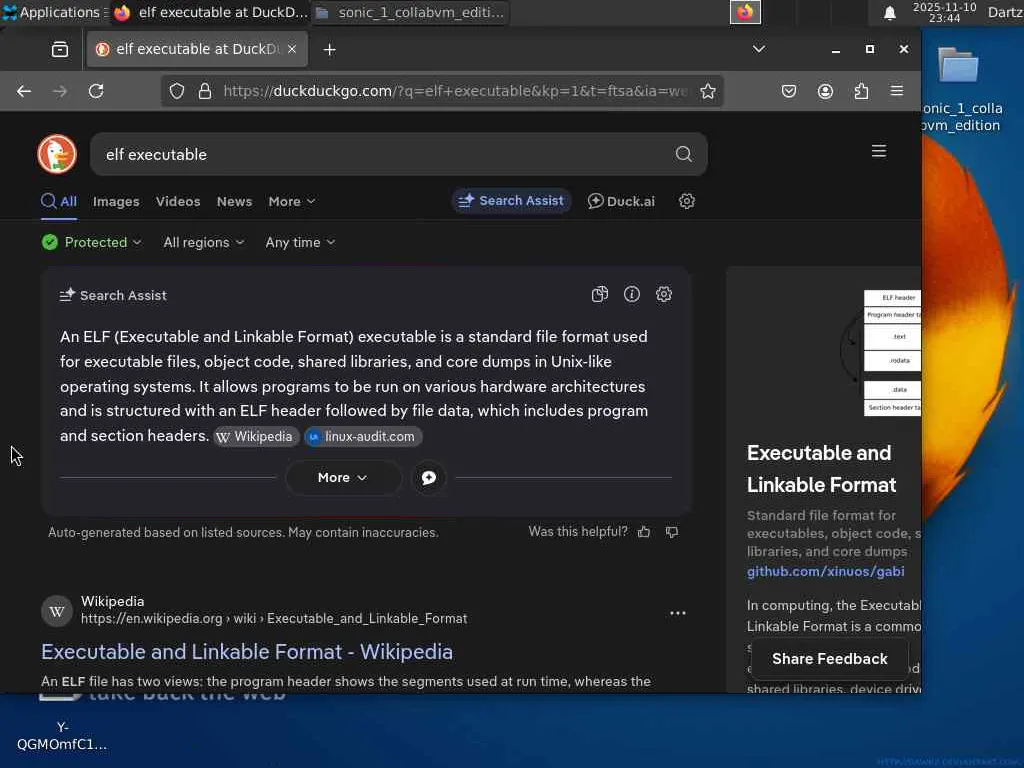1024x768 pixels.
Task: Toggle the Search Assist button
Action: tap(511, 201)
